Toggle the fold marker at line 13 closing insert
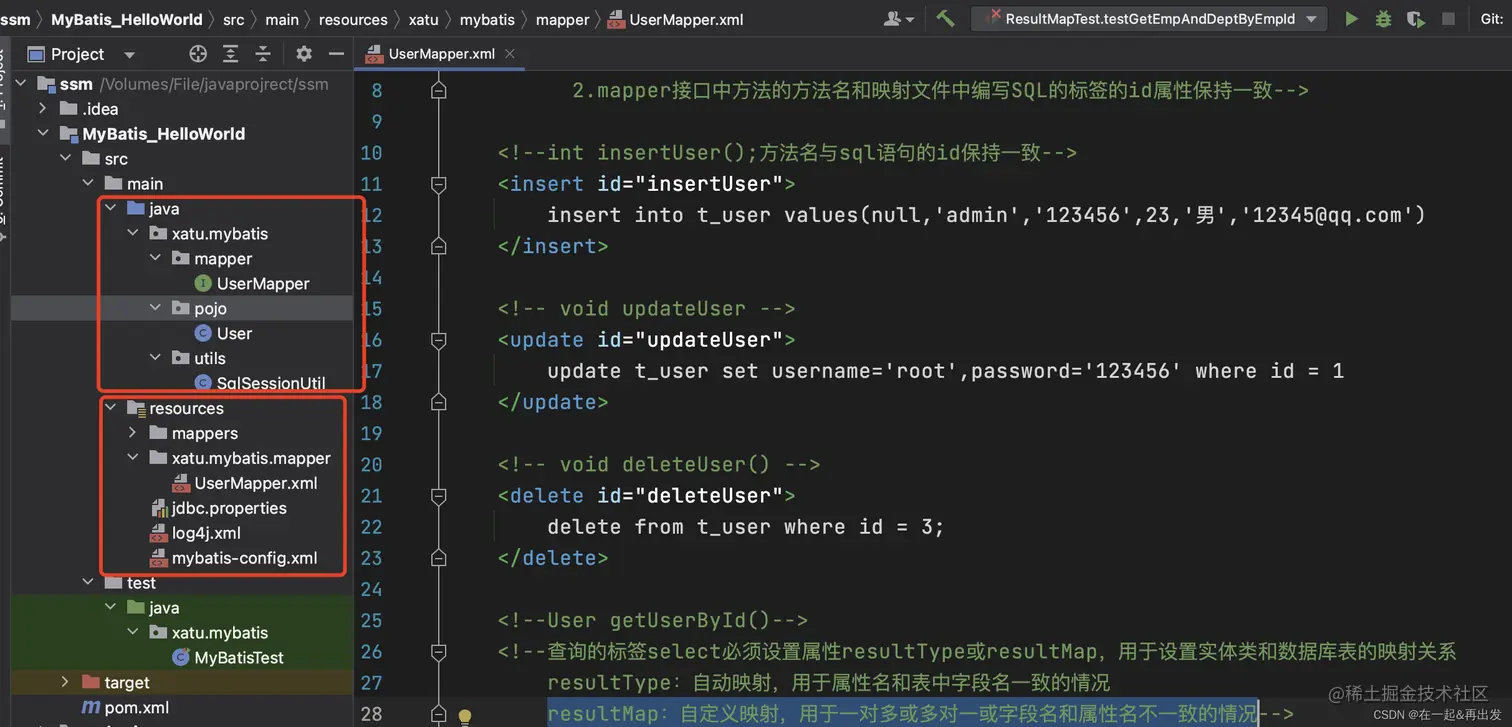The height and width of the screenshot is (727, 1512). (438, 246)
